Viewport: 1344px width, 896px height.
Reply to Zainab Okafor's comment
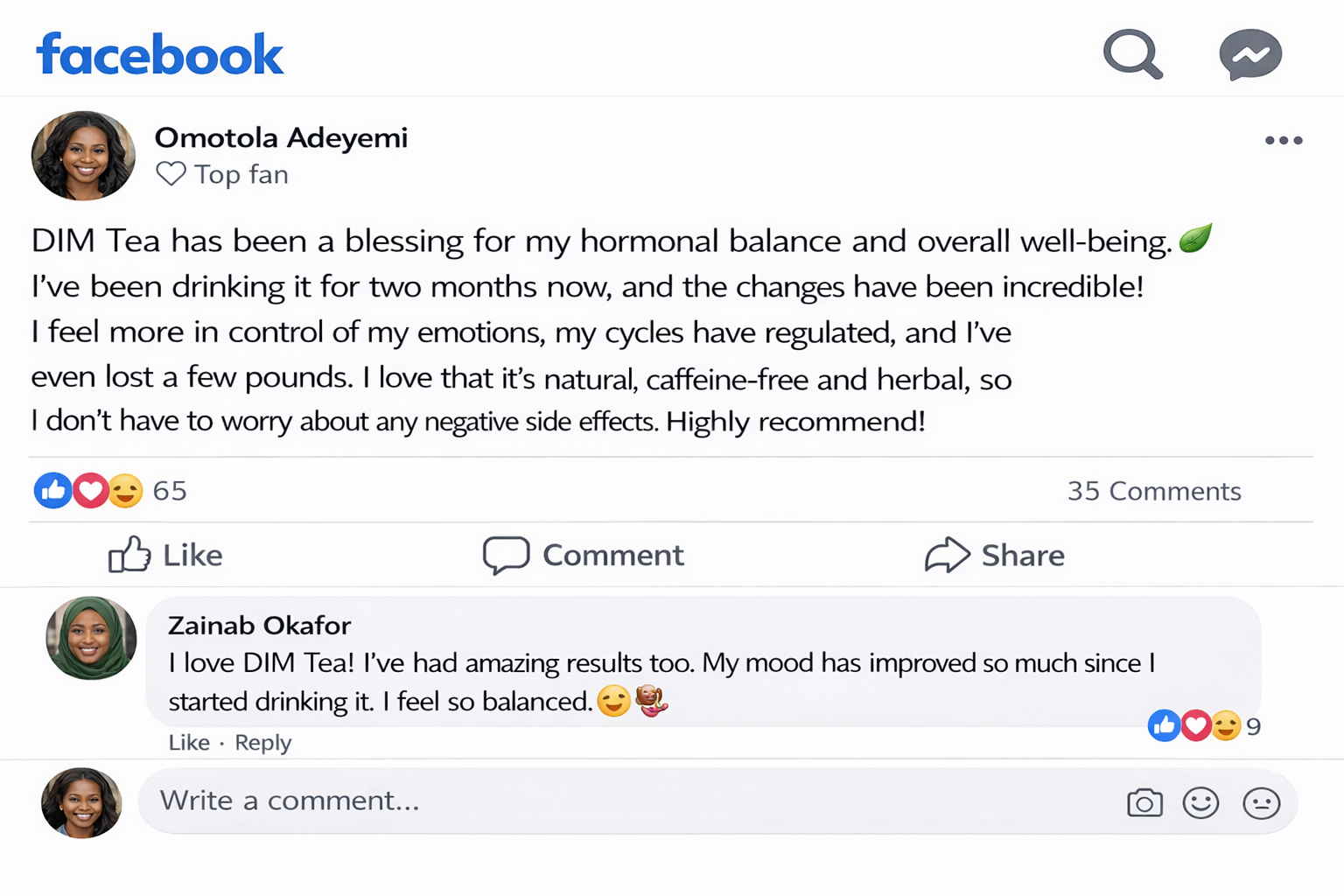262,742
